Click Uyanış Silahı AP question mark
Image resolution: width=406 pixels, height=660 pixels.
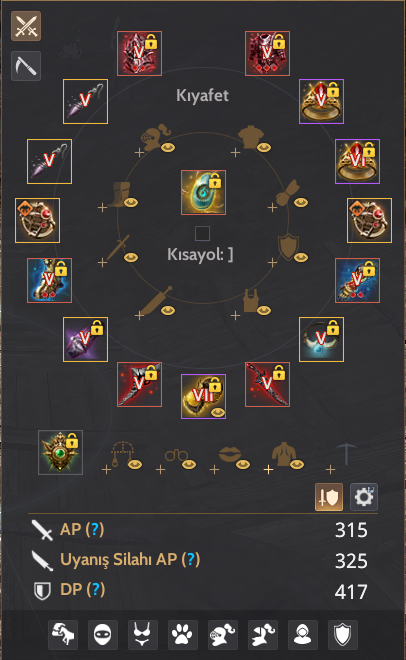191,559
